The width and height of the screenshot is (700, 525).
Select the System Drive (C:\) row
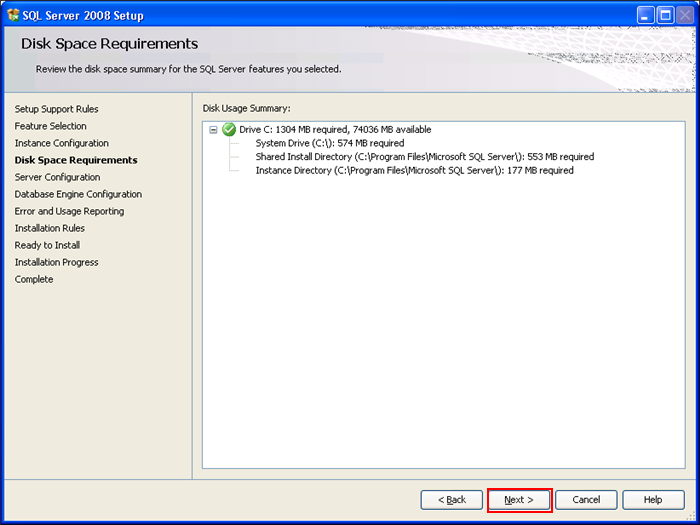coord(330,143)
